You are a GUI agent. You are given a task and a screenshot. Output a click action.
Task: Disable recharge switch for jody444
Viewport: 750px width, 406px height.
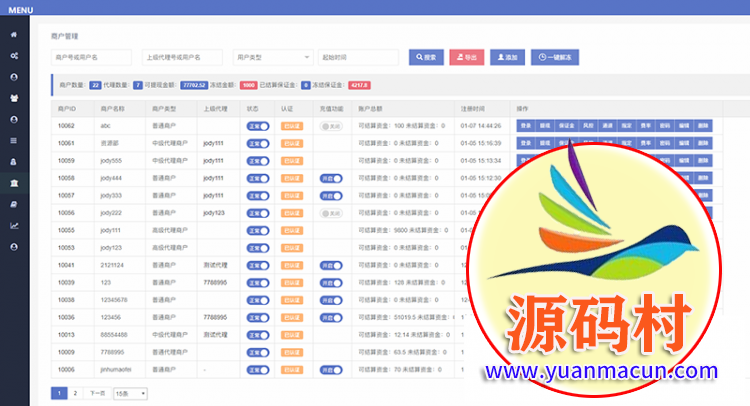(x=331, y=178)
